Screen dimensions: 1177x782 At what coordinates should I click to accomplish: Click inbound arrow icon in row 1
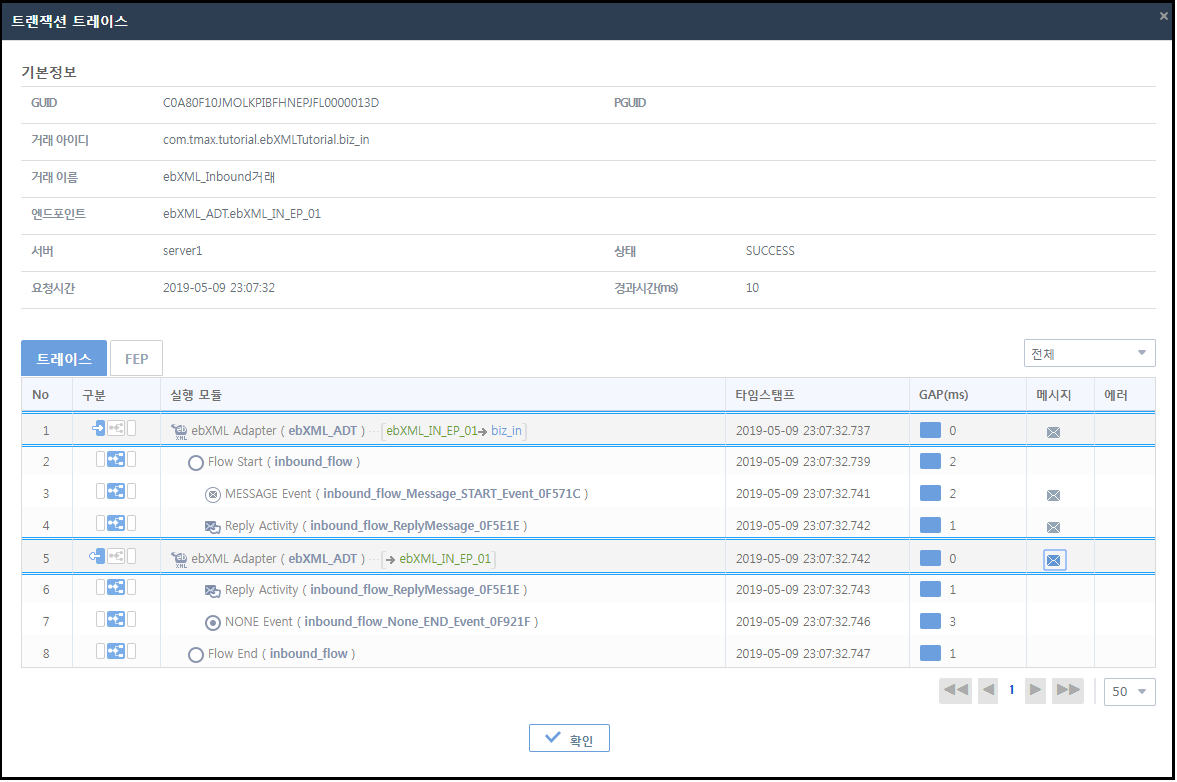(99, 429)
